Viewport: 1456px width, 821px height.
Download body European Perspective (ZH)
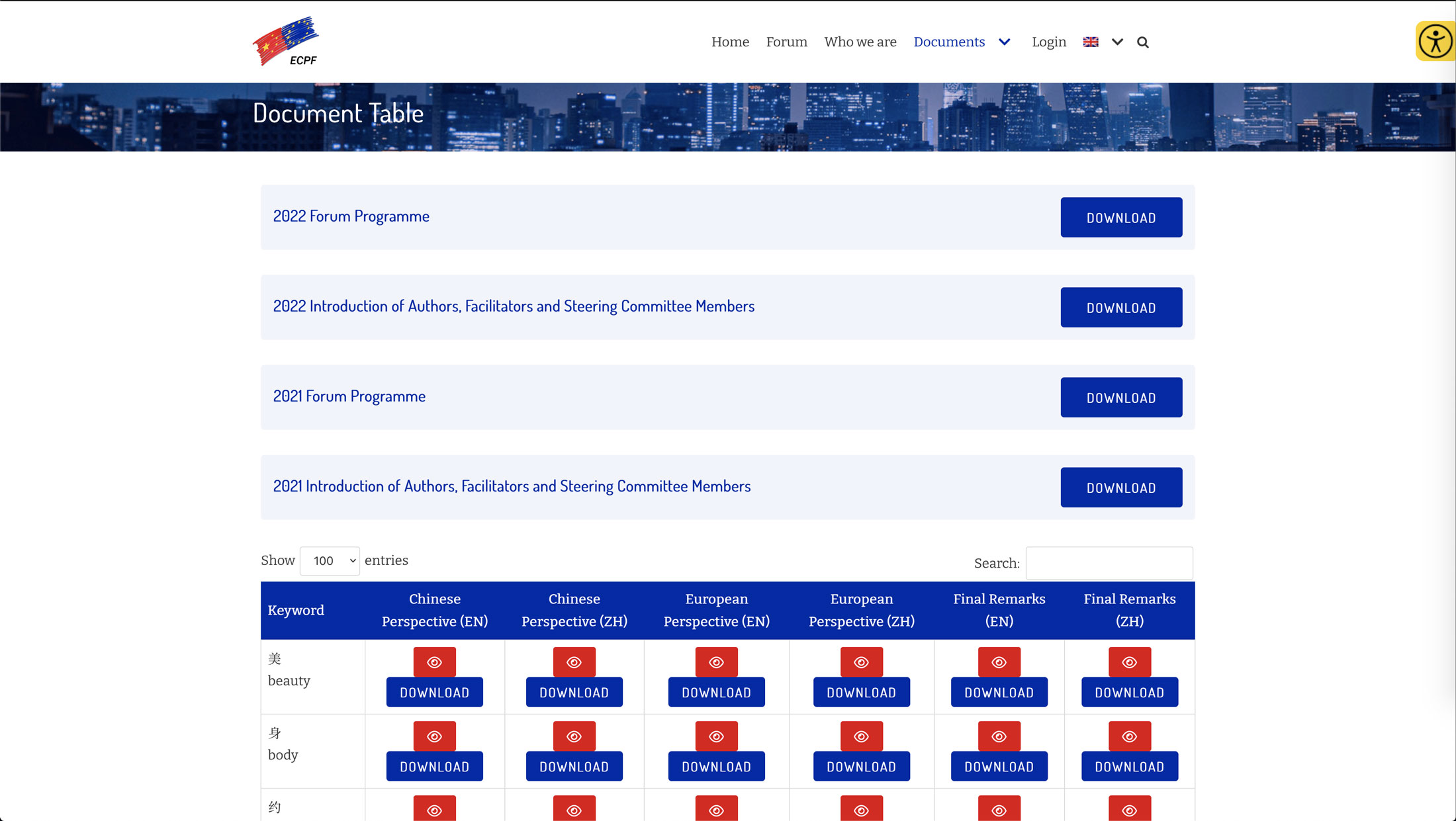coord(862,766)
